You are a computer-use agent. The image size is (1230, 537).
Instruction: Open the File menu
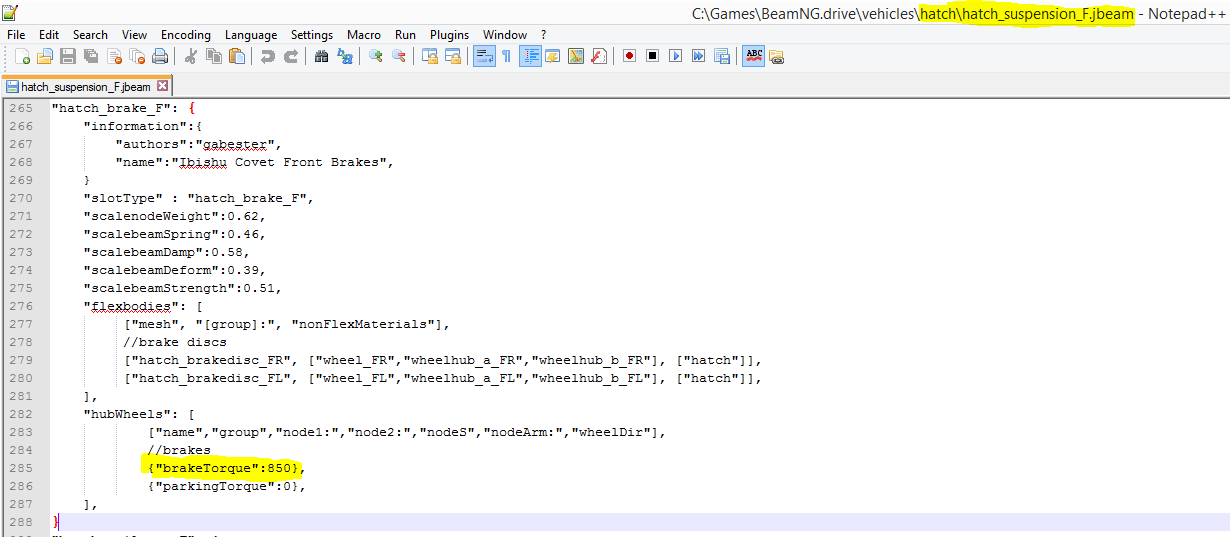(x=16, y=34)
